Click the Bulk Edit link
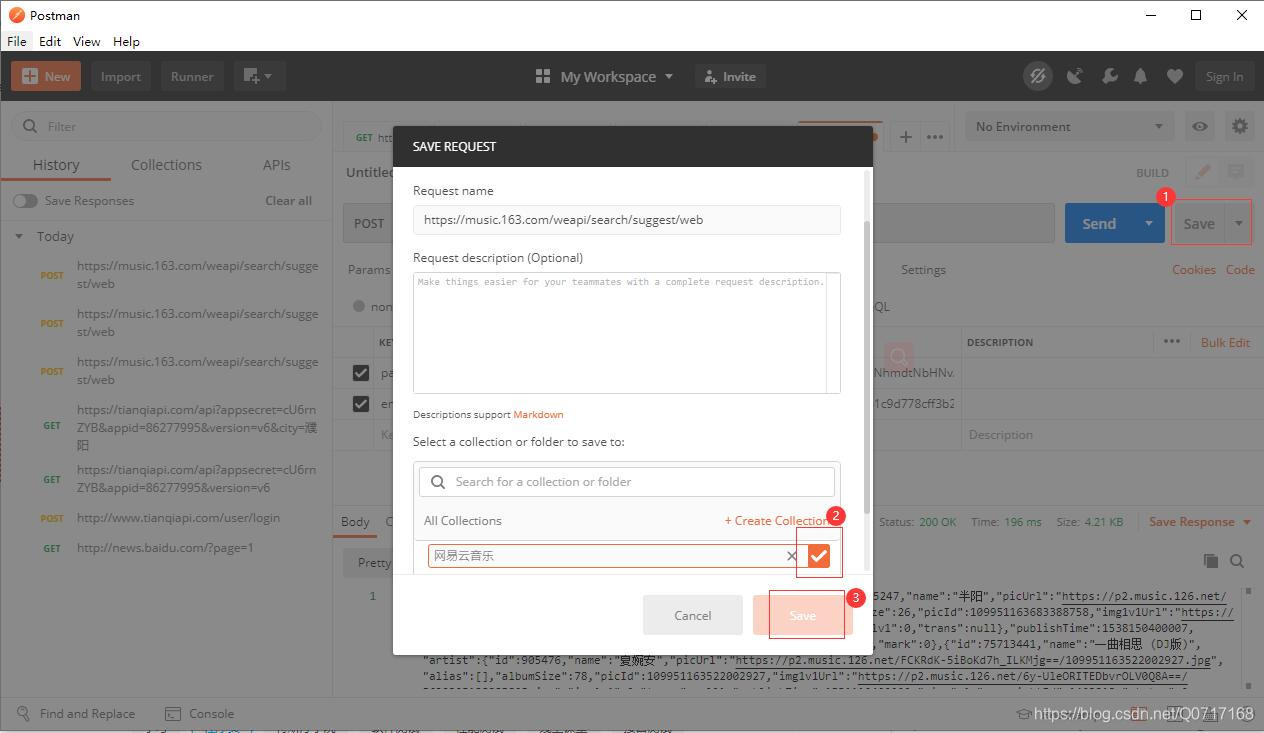This screenshot has width=1264, height=733. pos(1225,342)
